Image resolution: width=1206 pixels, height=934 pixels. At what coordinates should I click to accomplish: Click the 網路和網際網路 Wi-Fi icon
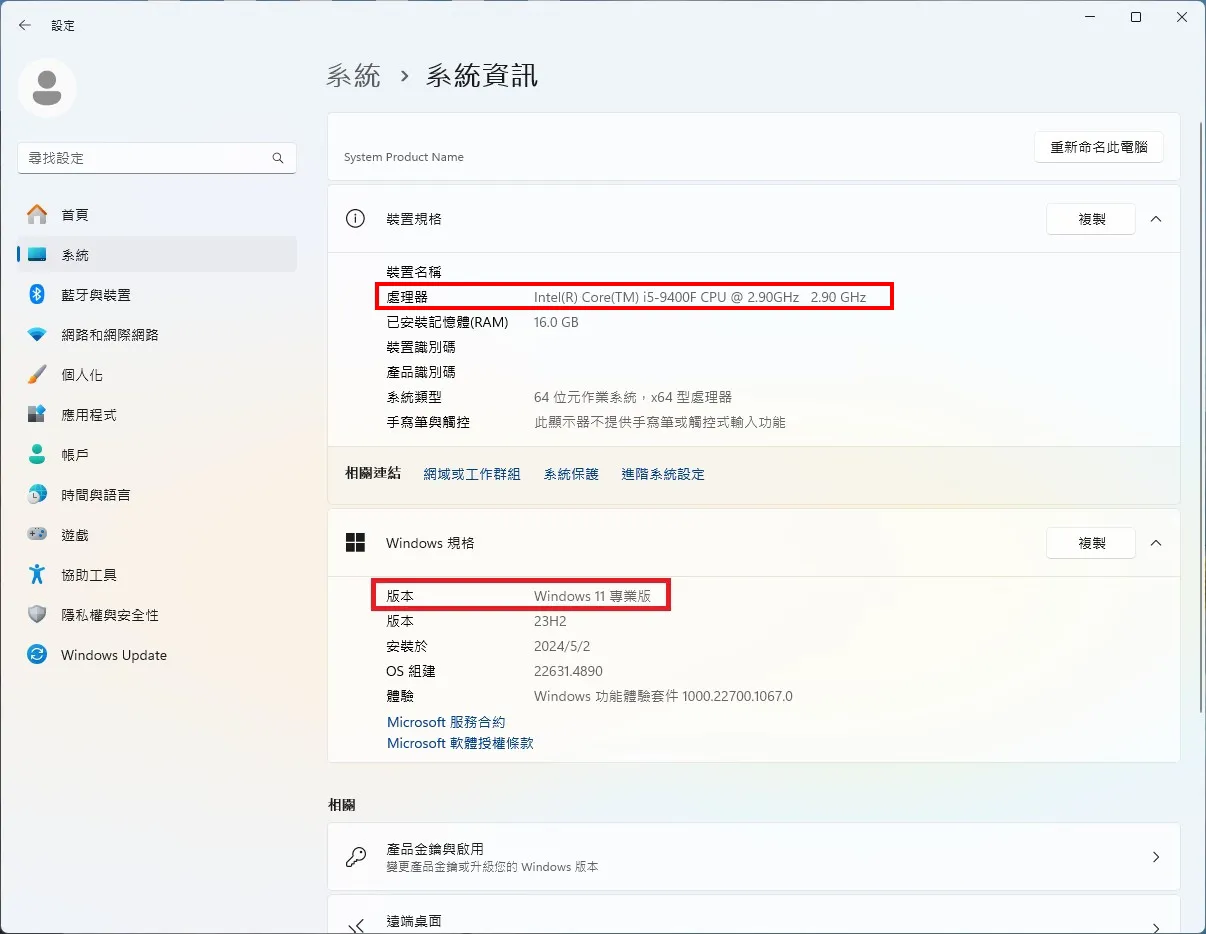coord(37,335)
